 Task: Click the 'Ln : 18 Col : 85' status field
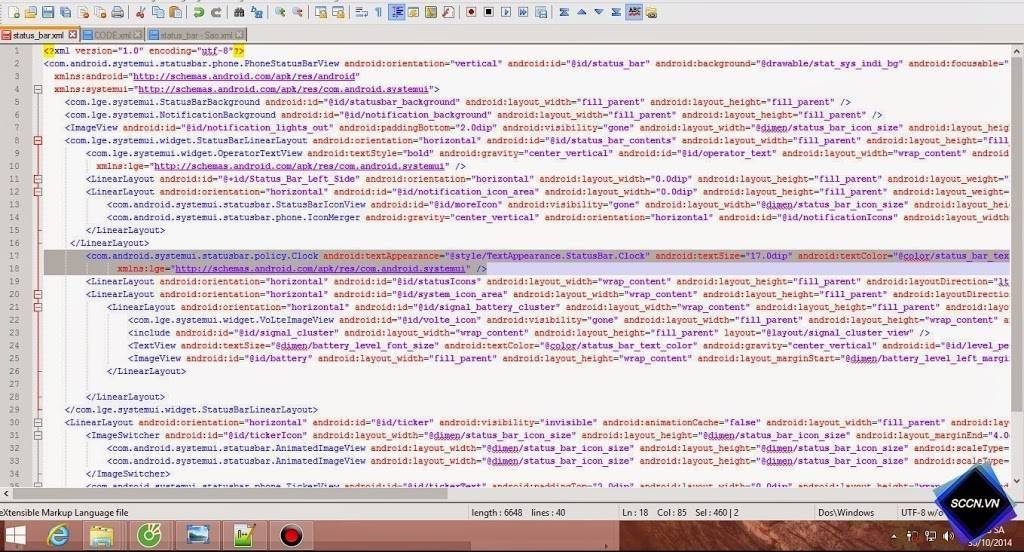(x=654, y=513)
